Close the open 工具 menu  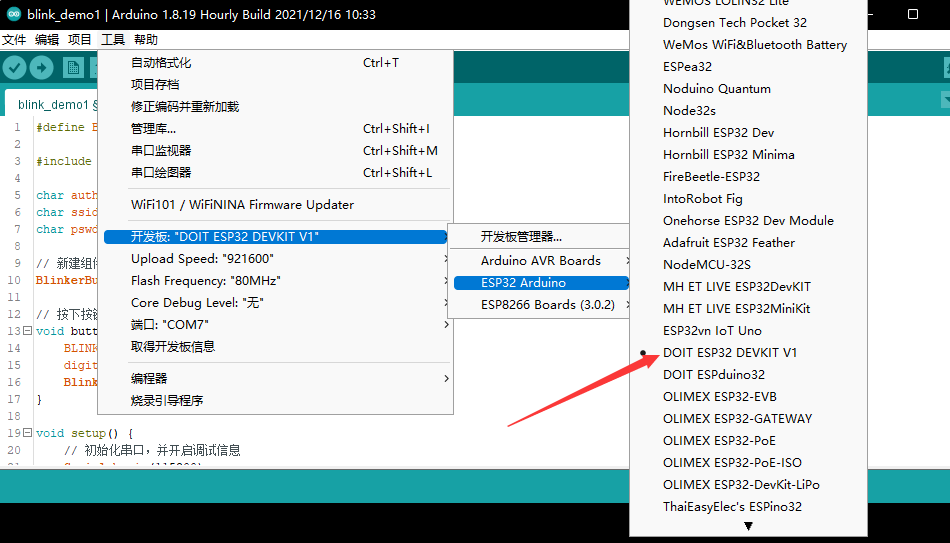click(x=113, y=39)
